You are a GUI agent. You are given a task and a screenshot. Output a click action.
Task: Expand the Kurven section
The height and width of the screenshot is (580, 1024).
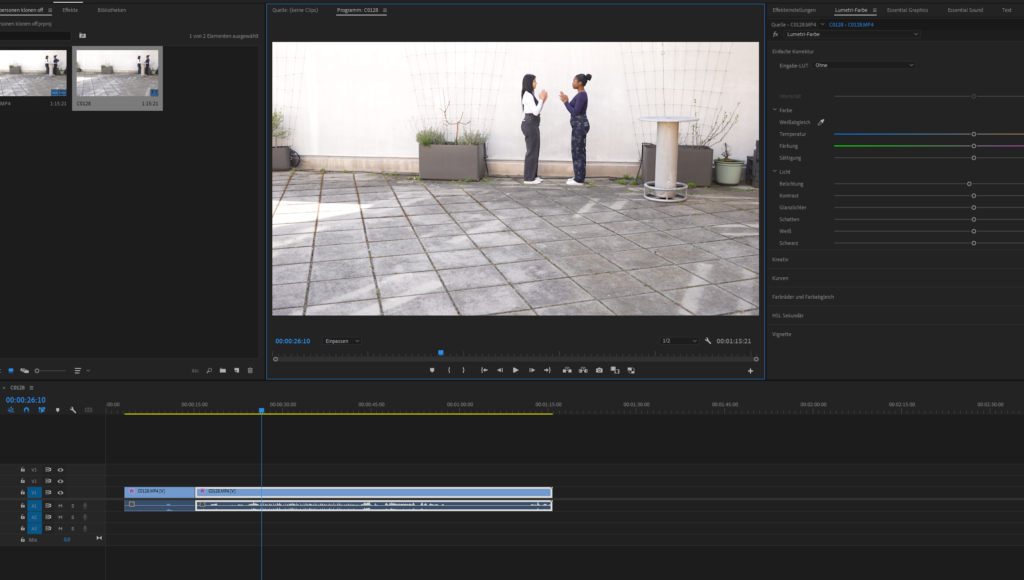[x=781, y=278]
